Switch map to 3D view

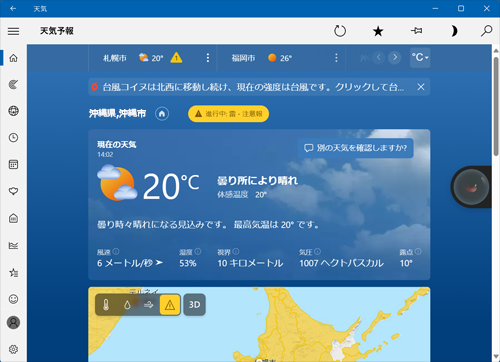195,305
